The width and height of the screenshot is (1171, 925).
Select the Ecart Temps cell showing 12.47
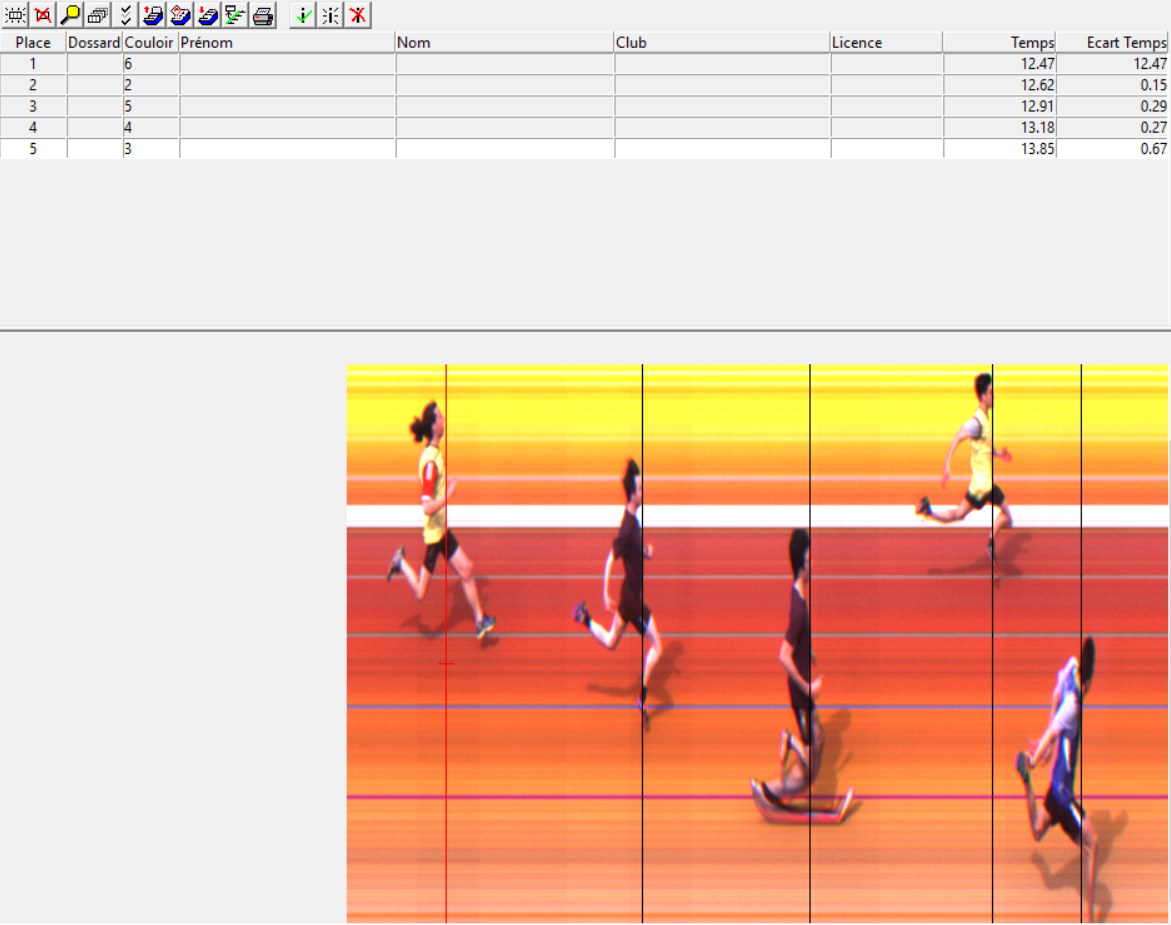(x=1113, y=64)
